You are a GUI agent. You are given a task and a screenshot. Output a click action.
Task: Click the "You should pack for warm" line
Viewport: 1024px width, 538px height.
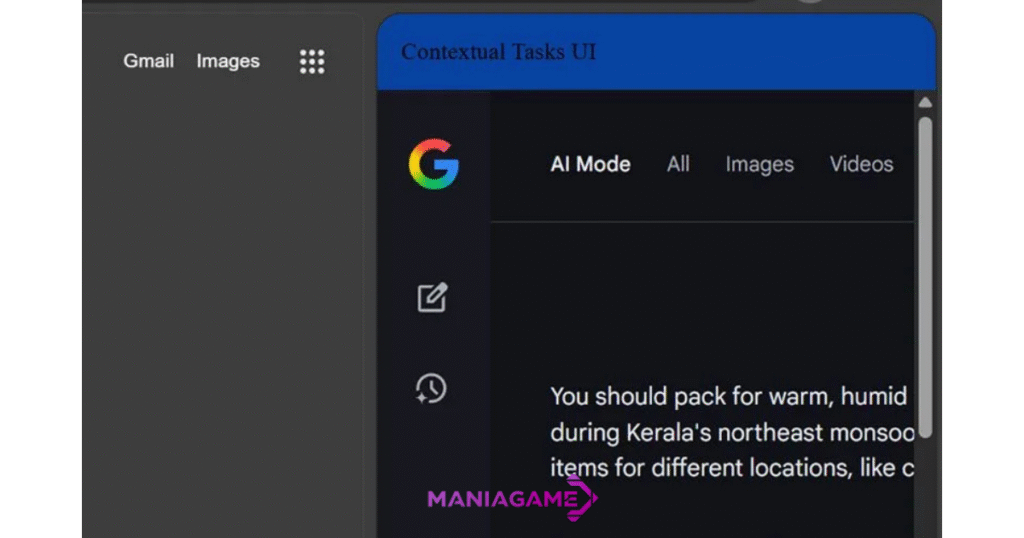[x=728, y=396]
